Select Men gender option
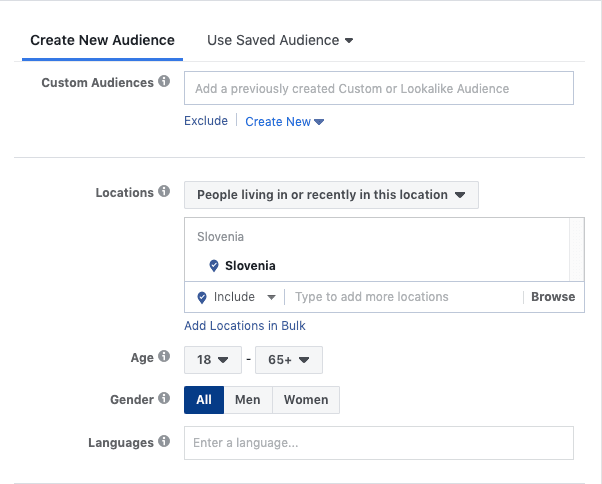This screenshot has height=484, width=602. [x=247, y=400]
